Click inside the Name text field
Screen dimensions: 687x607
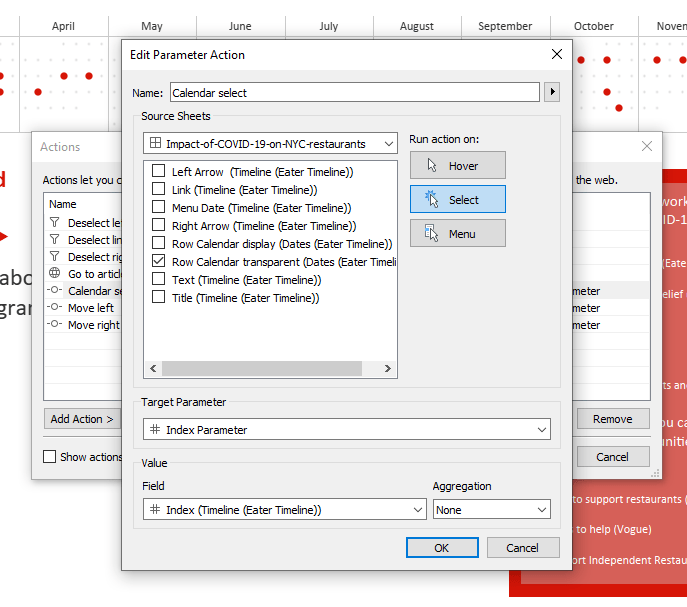tap(355, 93)
